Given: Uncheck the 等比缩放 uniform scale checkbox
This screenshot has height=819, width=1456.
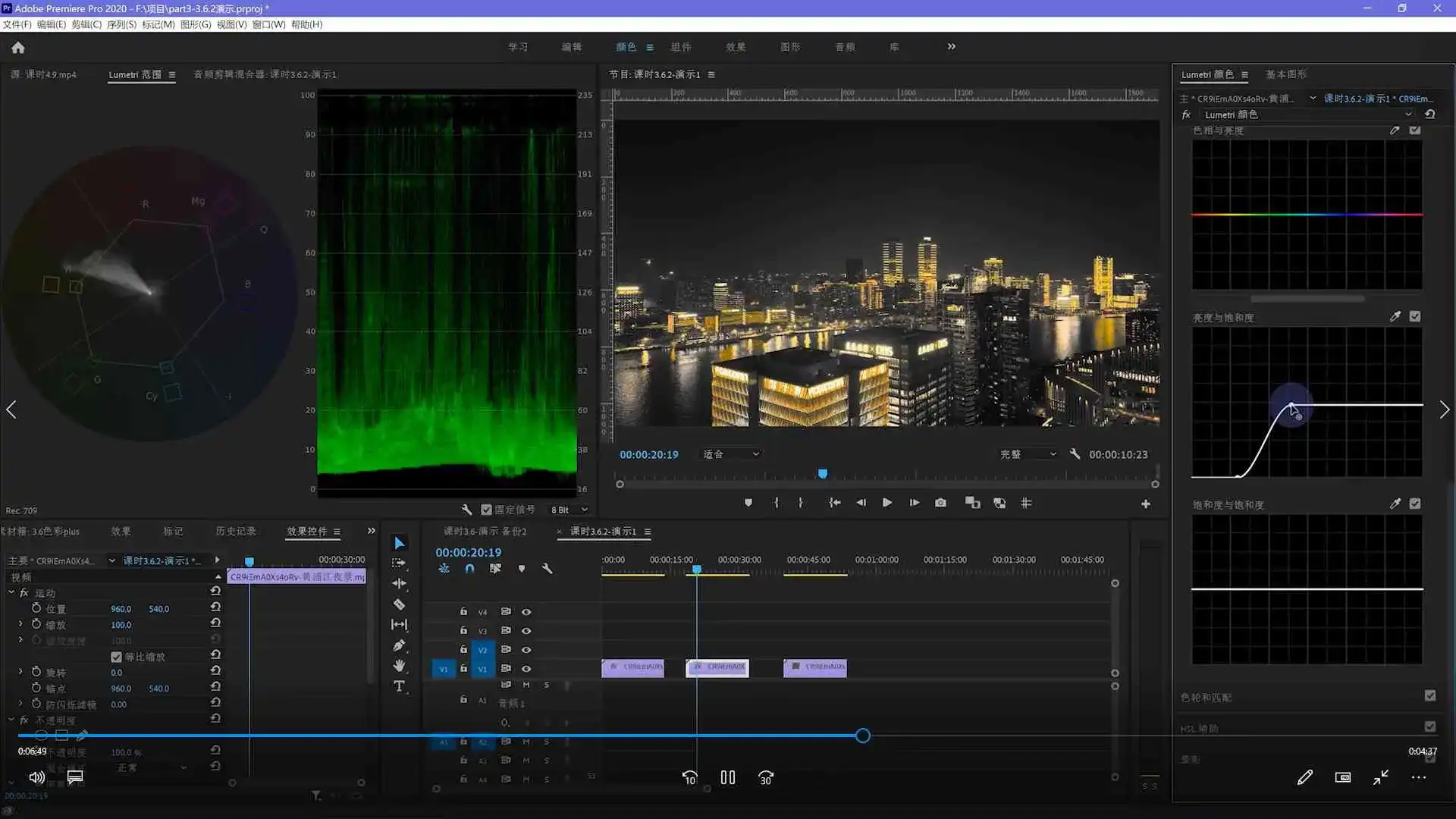Looking at the screenshot, I should tap(116, 657).
